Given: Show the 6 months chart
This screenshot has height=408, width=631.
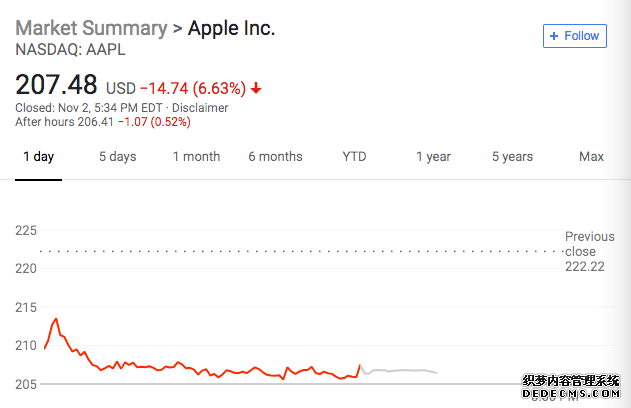Looking at the screenshot, I should [x=275, y=157].
